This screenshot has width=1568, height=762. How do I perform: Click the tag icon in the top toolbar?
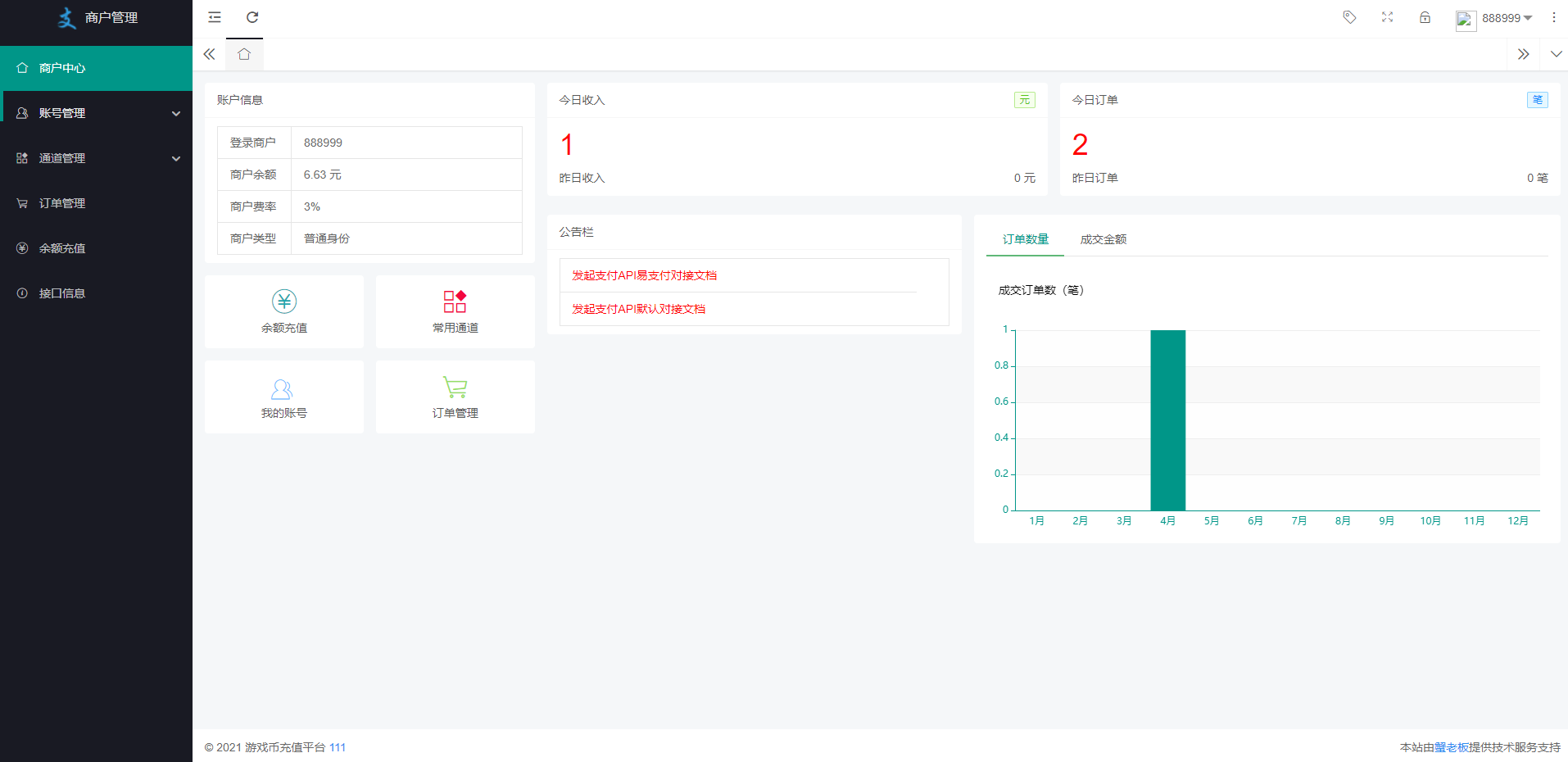coord(1349,17)
